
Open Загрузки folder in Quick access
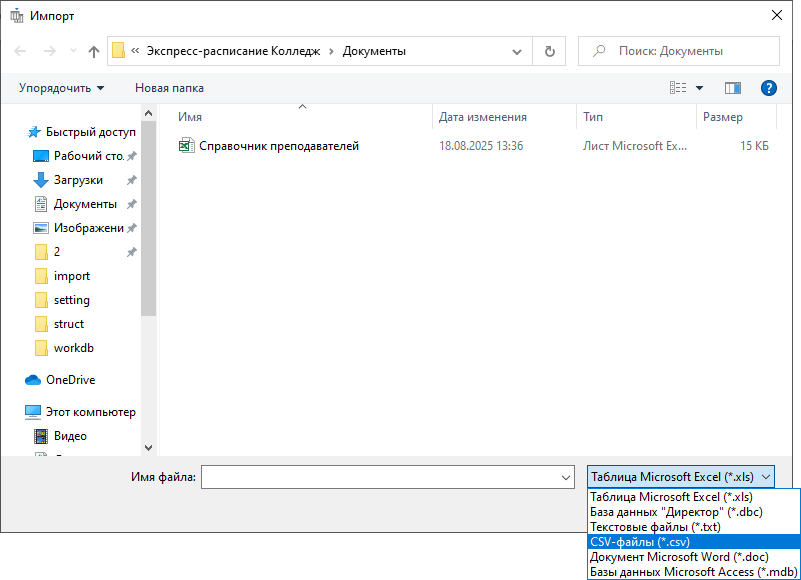pyautogui.click(x=78, y=180)
